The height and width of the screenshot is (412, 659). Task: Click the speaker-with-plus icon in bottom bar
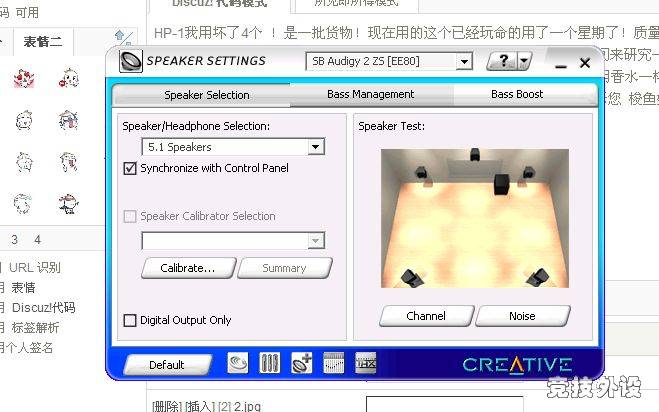pos(301,364)
